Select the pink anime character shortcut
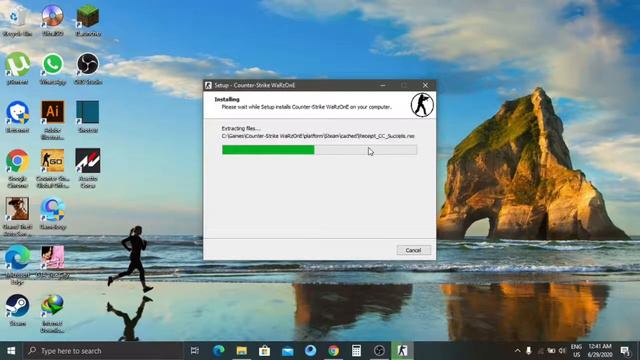 pyautogui.click(x=53, y=262)
